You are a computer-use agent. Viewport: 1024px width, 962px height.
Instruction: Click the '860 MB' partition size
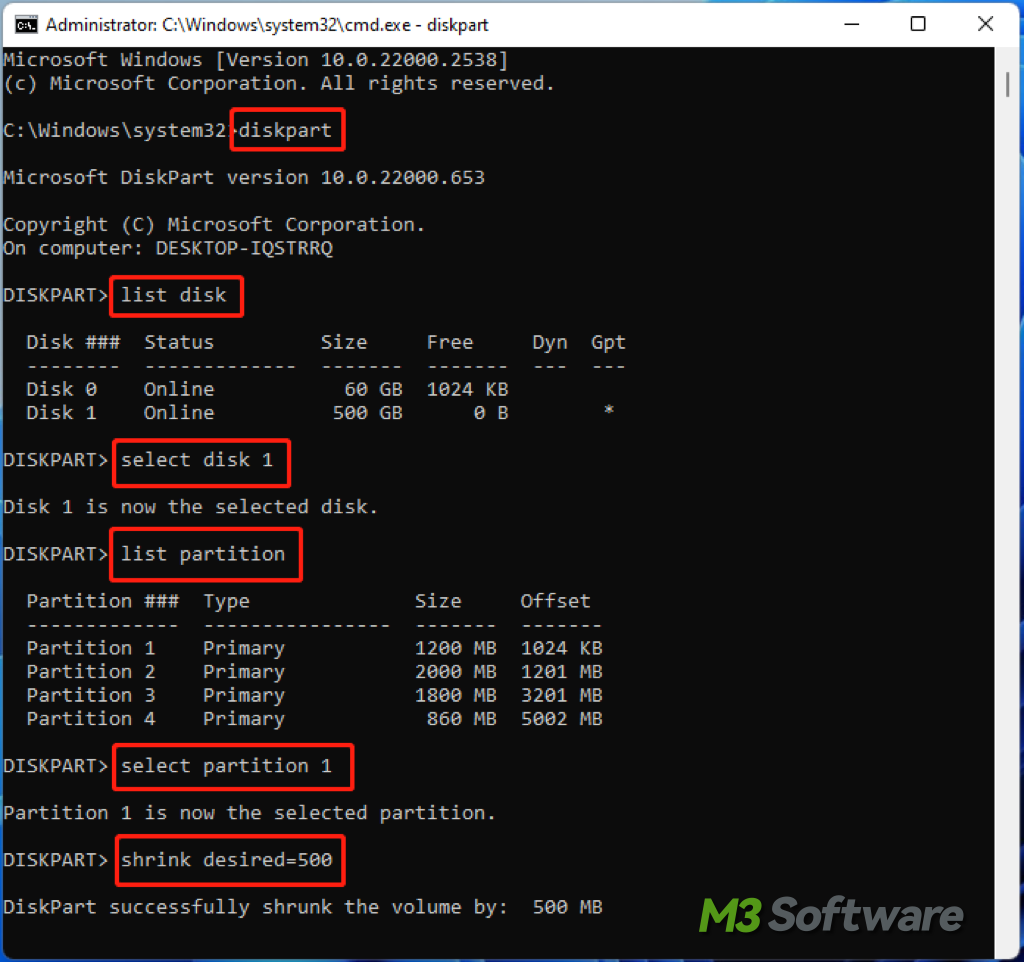[x=461, y=718]
